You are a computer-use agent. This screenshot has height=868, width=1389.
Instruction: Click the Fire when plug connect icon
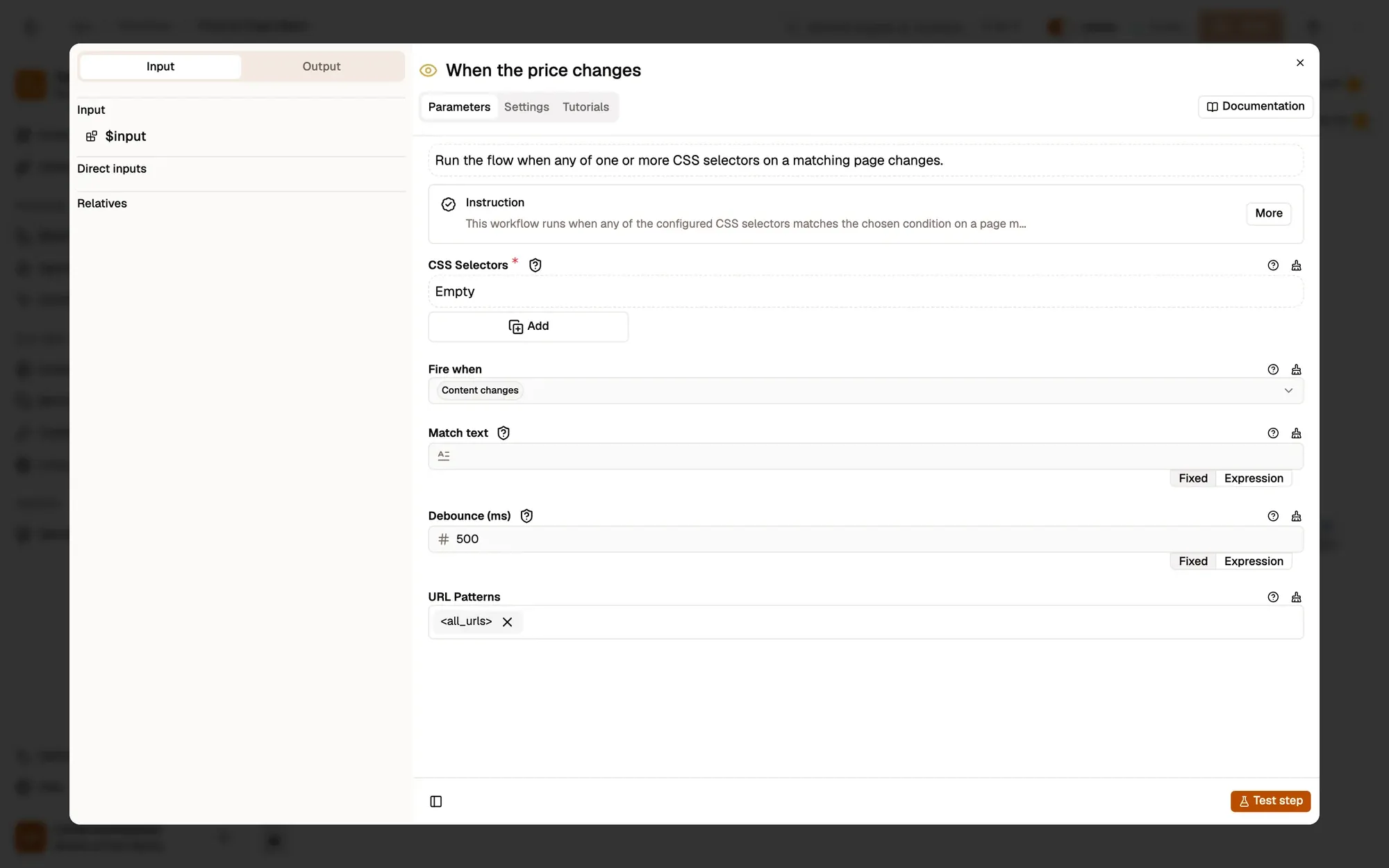[1296, 369]
